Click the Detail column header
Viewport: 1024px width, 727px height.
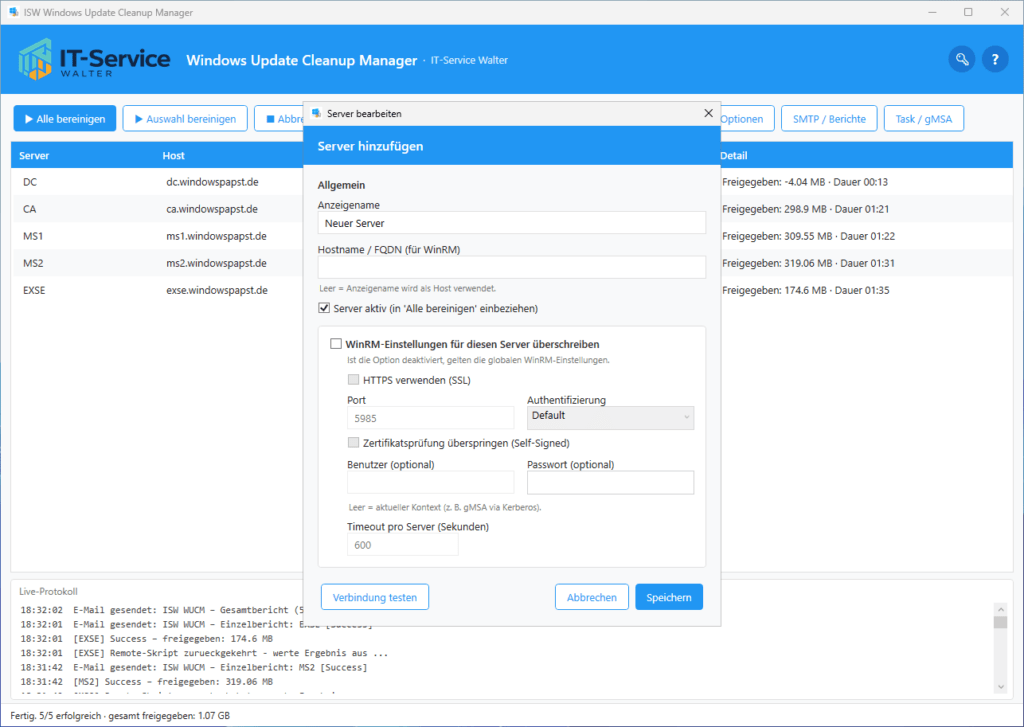pyautogui.click(x=733, y=155)
